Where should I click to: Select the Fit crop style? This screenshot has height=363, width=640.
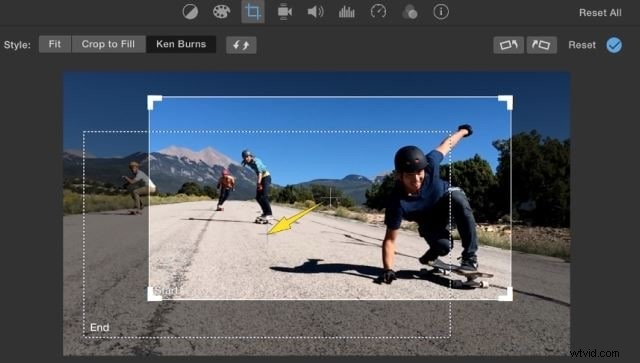55,44
